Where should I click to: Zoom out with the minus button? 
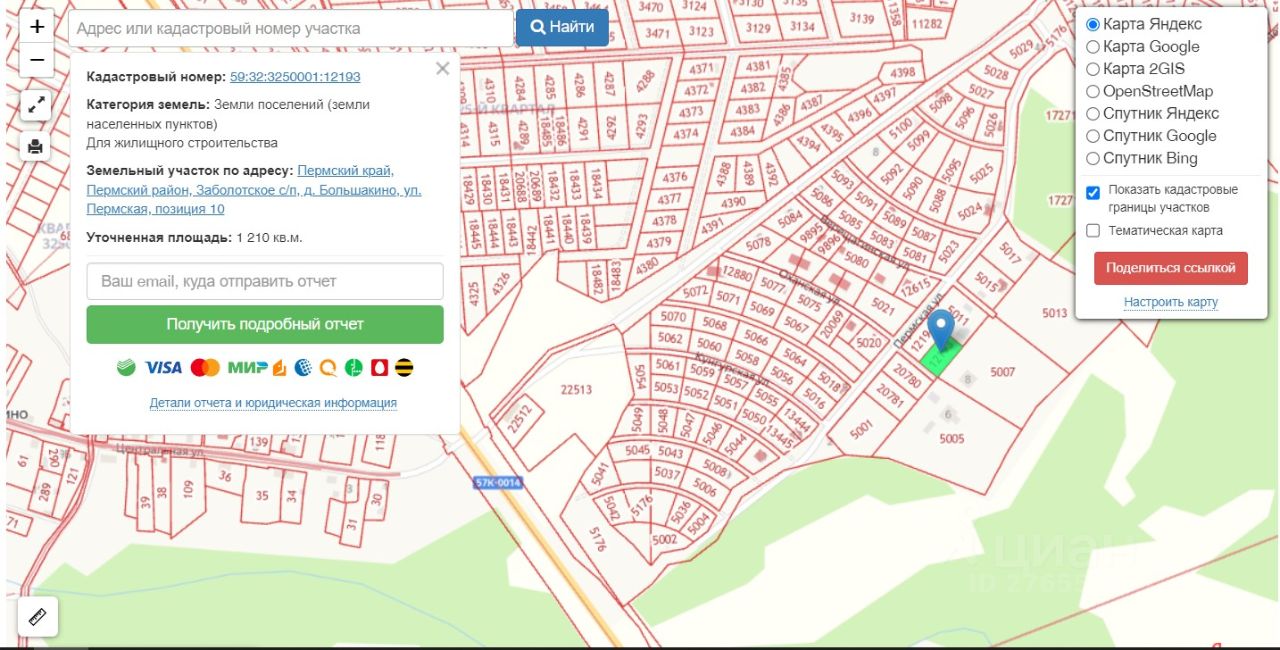(37, 61)
